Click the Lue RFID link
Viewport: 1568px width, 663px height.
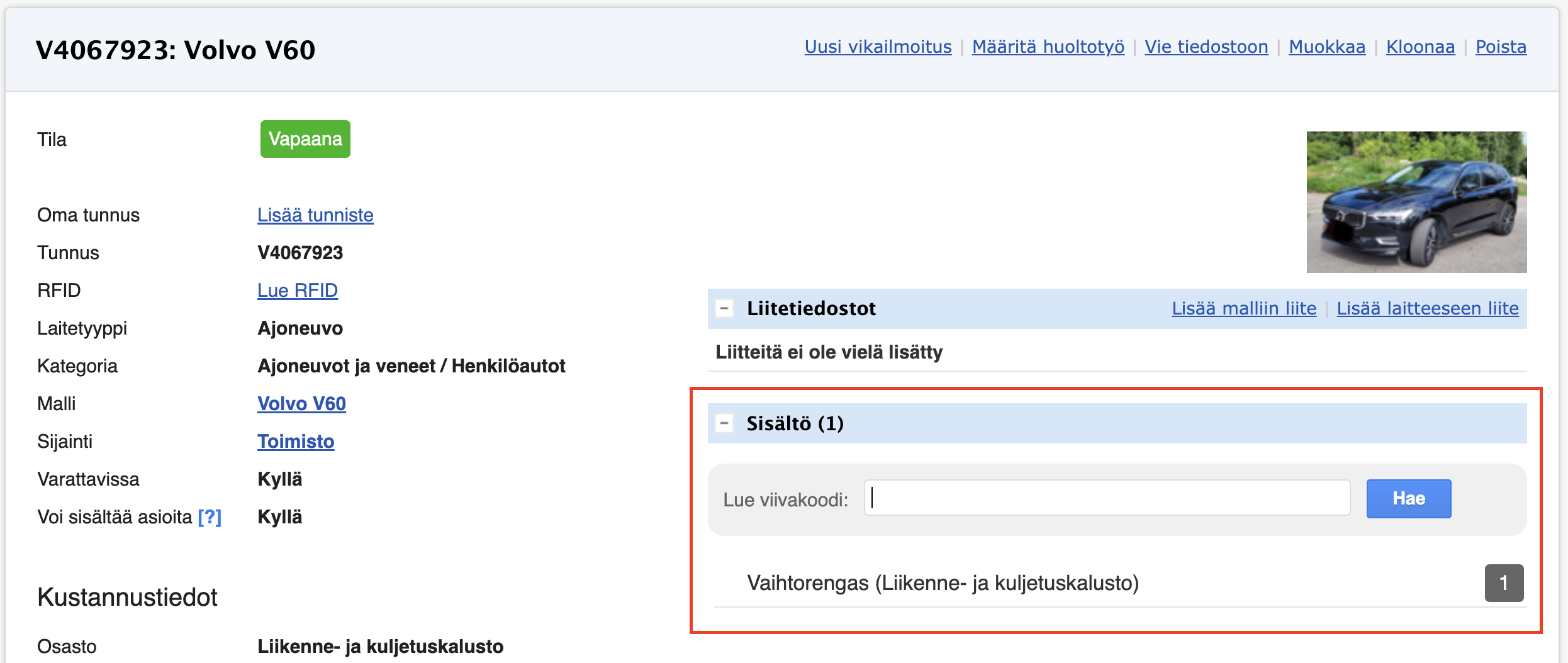point(298,291)
